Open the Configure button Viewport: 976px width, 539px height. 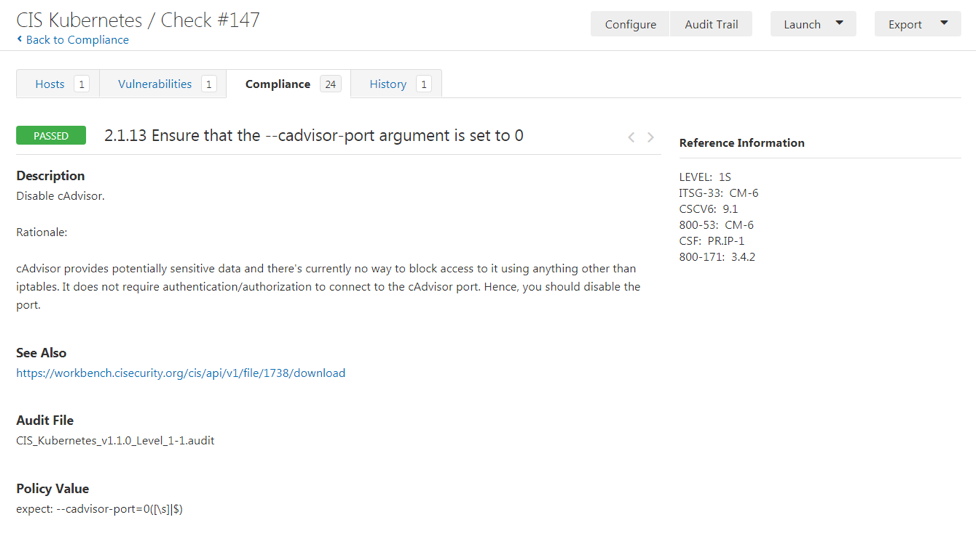pyautogui.click(x=630, y=24)
